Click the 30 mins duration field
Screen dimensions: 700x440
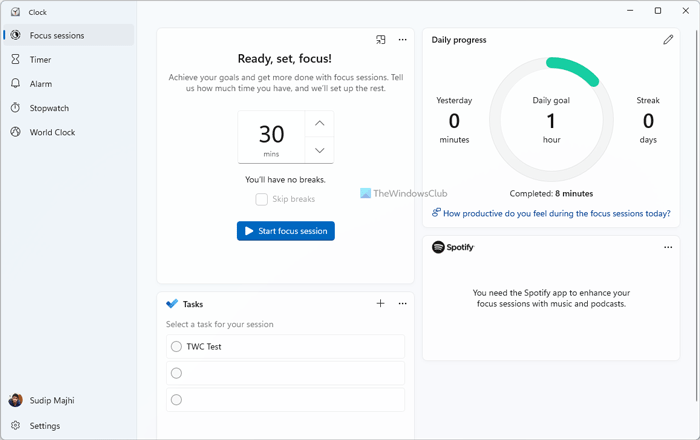click(271, 137)
